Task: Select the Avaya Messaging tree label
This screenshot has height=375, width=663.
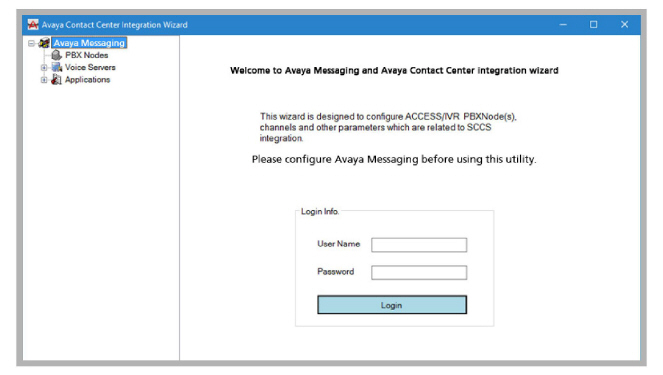Action: 89,43
